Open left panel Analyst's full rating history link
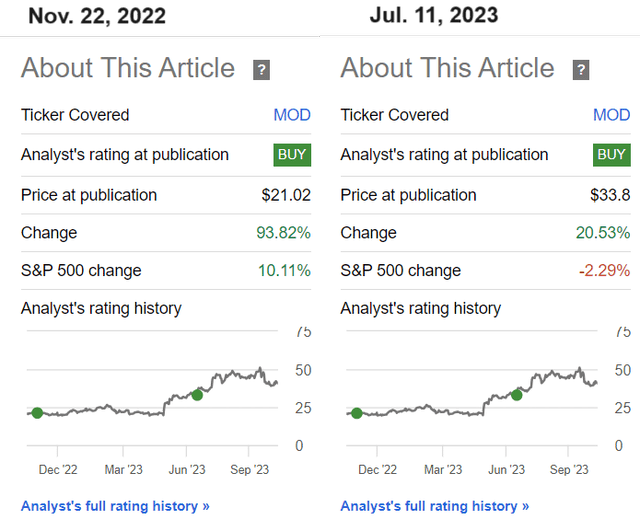This screenshot has height=531, width=640. tap(115, 506)
